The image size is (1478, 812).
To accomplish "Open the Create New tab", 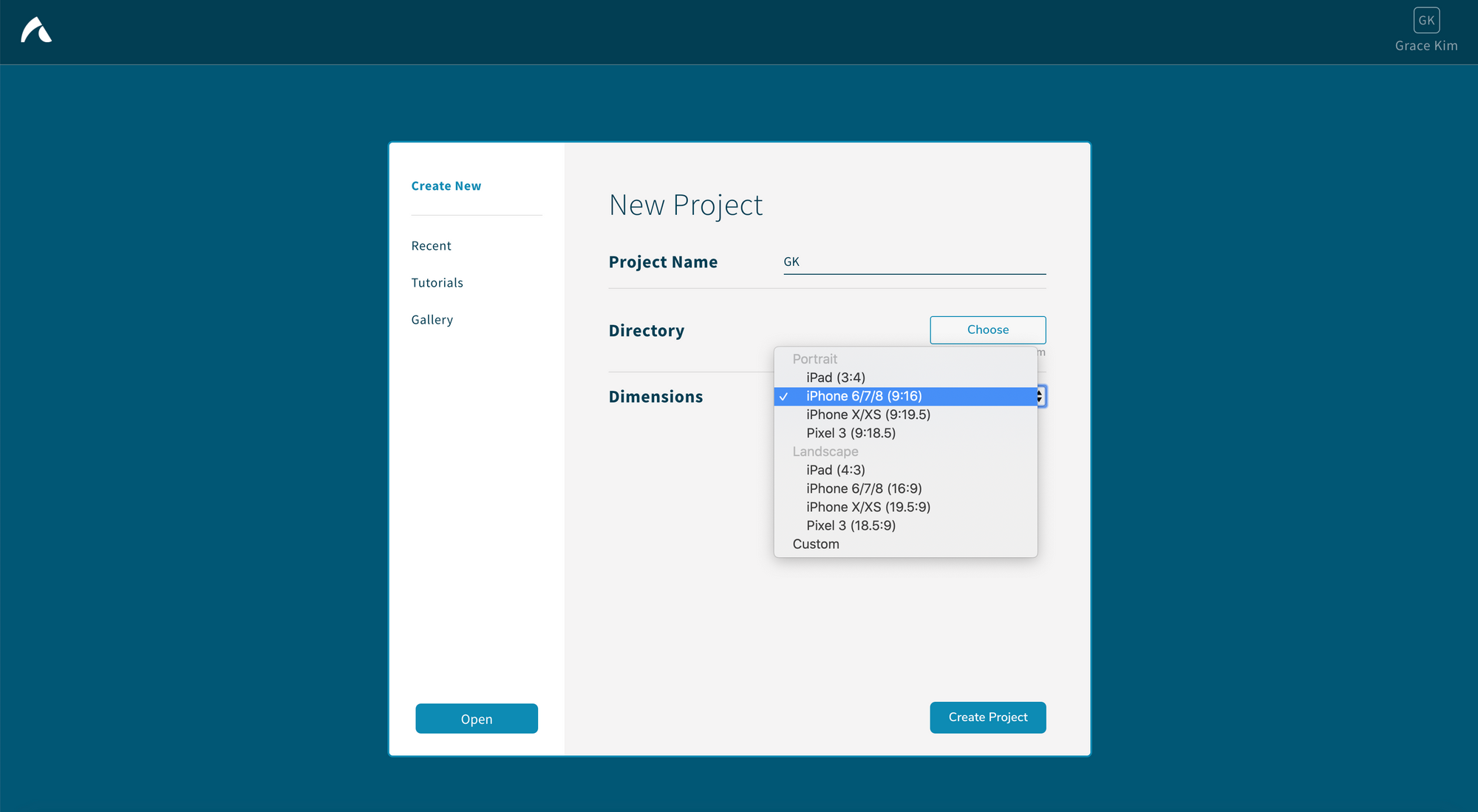I will (x=446, y=186).
